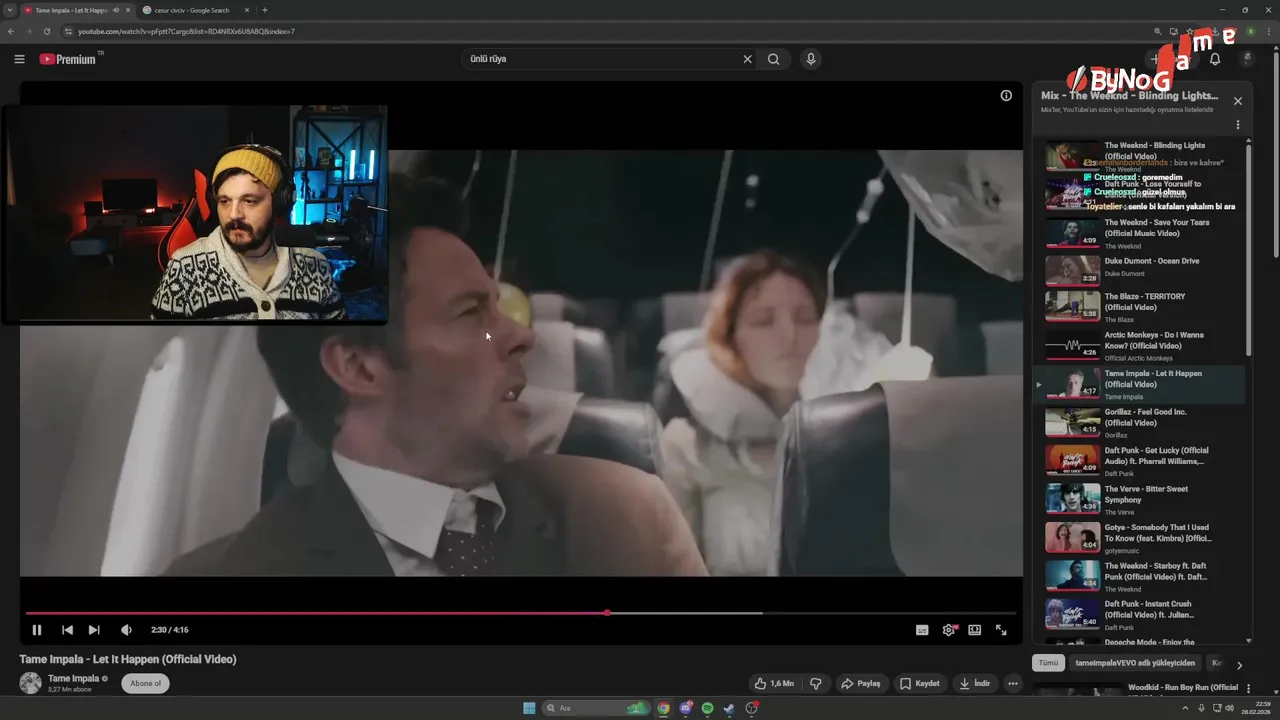Open options for Woodkid - Run Boy Run
Image resolution: width=1280 pixels, height=720 pixels.
(x=1248, y=688)
